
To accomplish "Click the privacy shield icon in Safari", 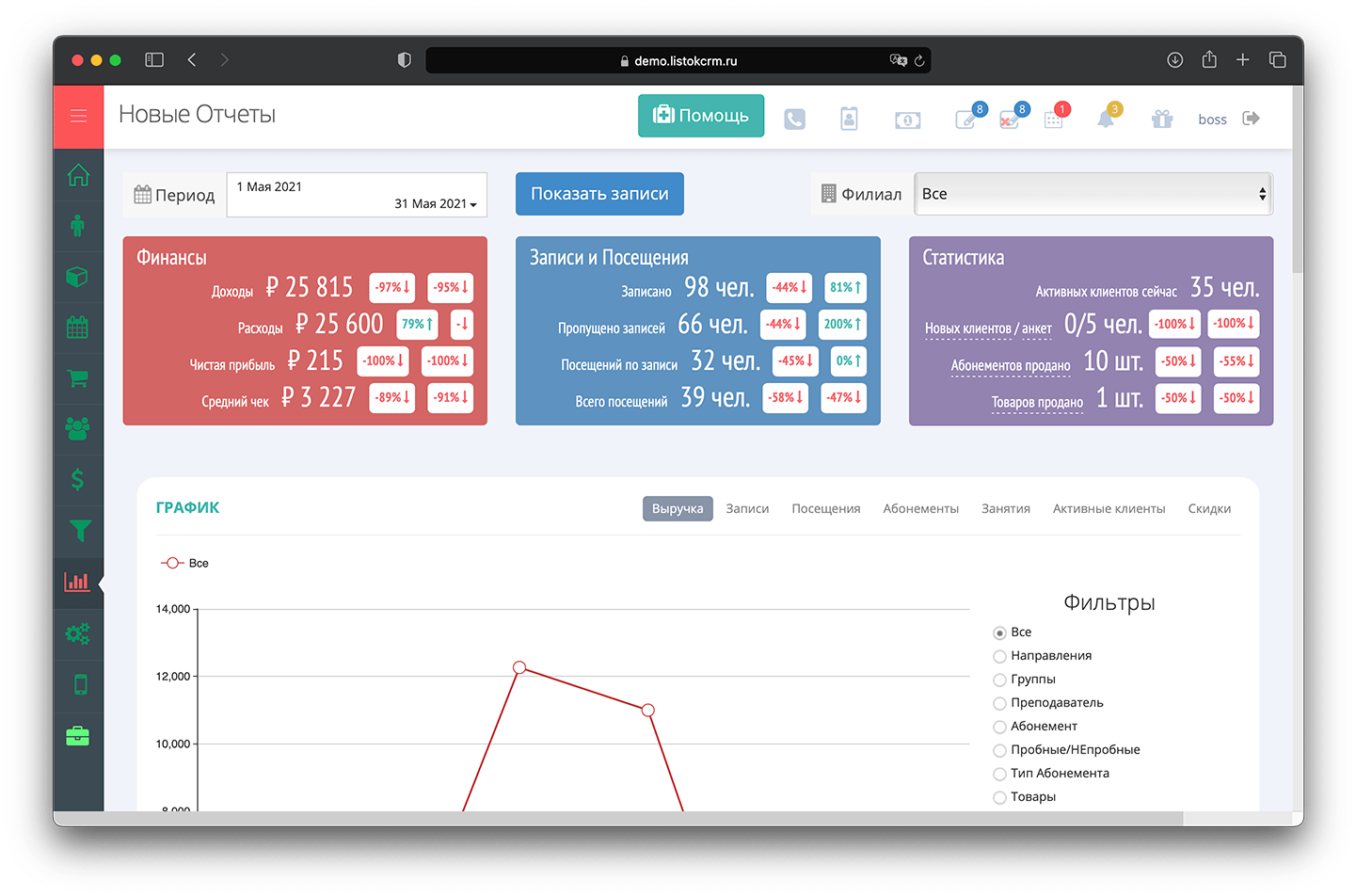I will tap(405, 60).
